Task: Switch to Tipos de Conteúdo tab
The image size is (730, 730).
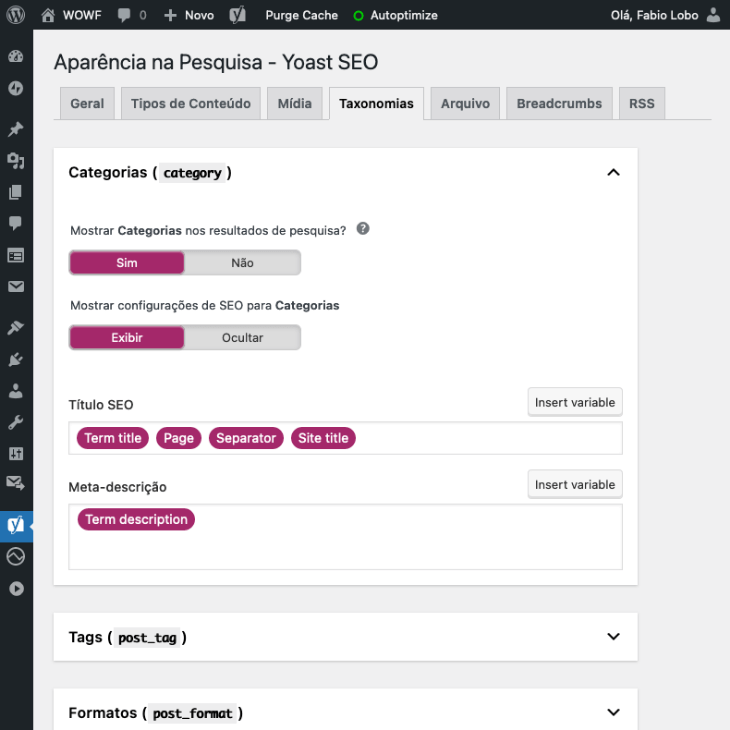Action: pos(190,103)
